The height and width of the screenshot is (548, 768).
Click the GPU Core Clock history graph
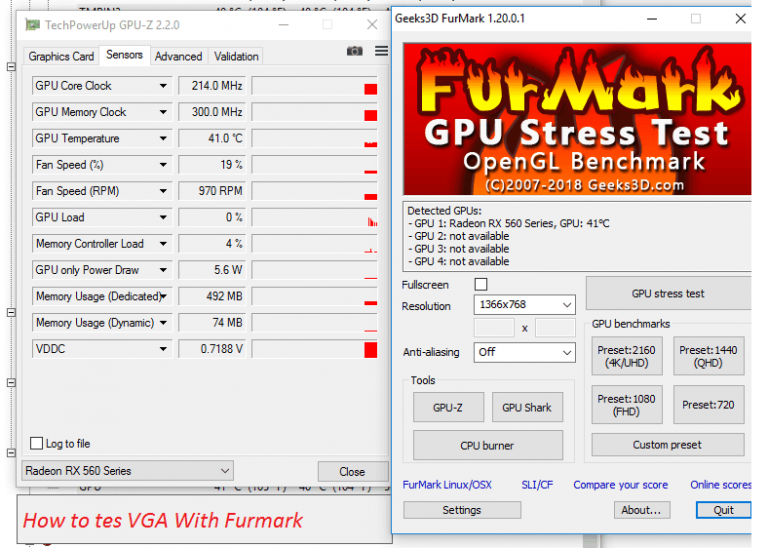(x=314, y=86)
